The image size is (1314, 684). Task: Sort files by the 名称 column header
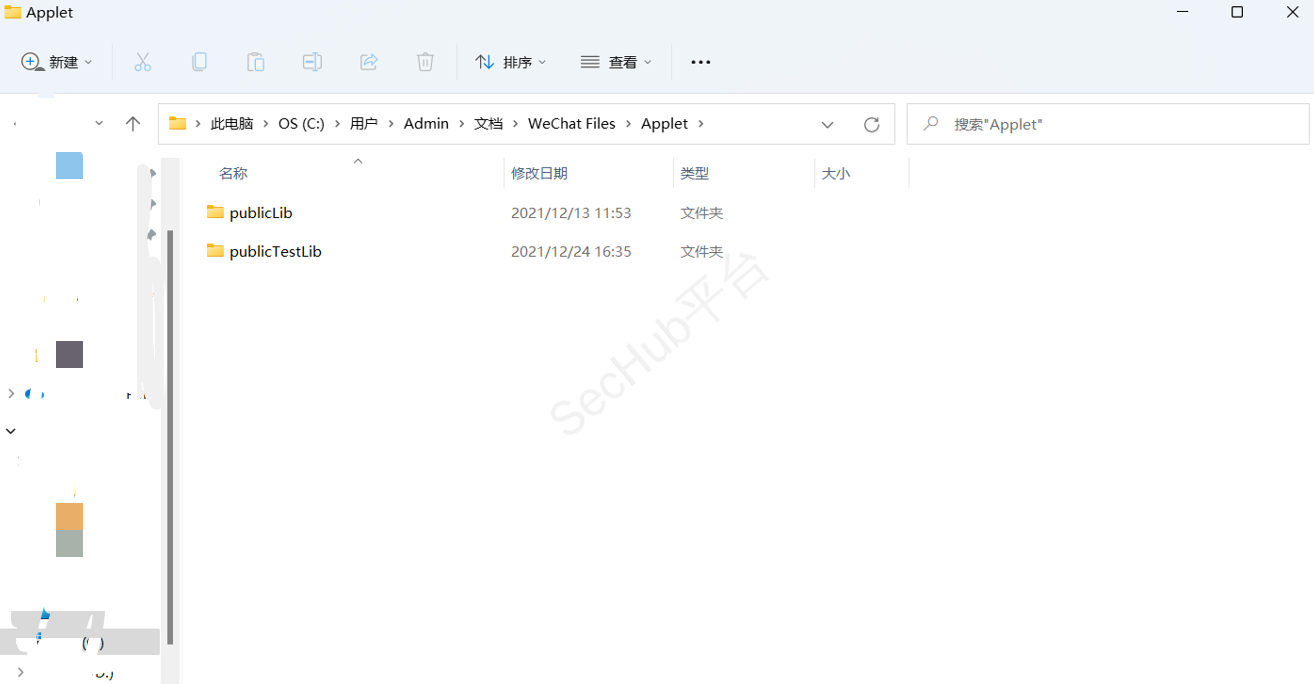pyautogui.click(x=233, y=173)
